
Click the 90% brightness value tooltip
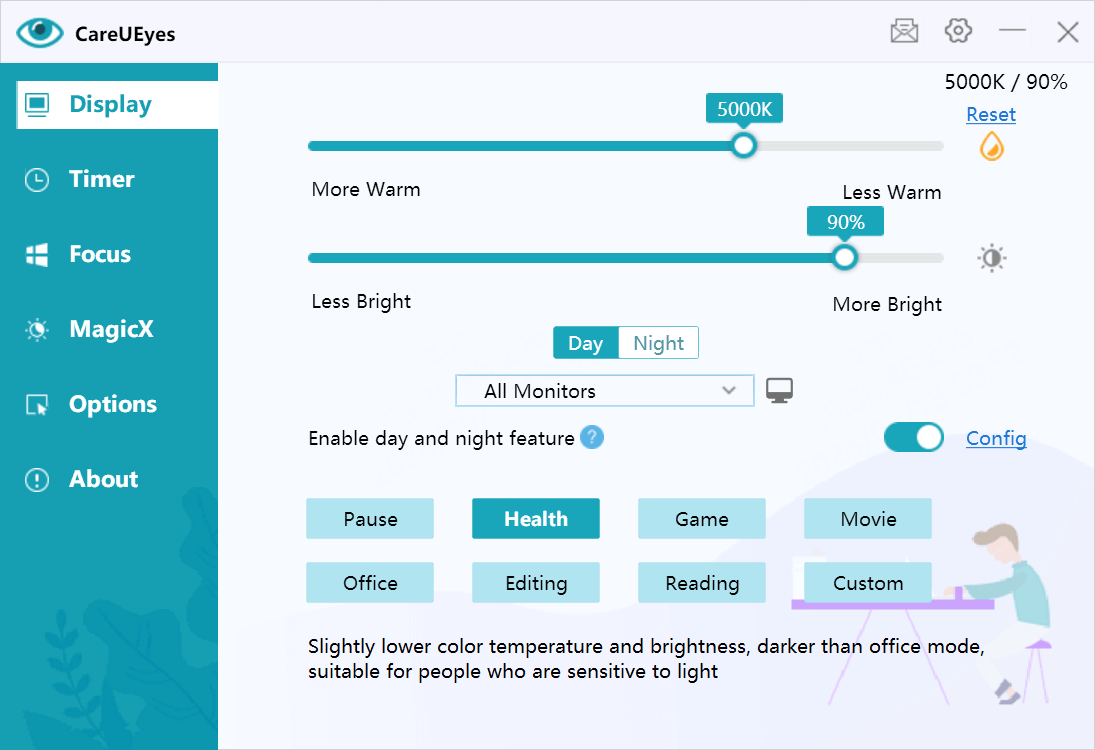(846, 222)
